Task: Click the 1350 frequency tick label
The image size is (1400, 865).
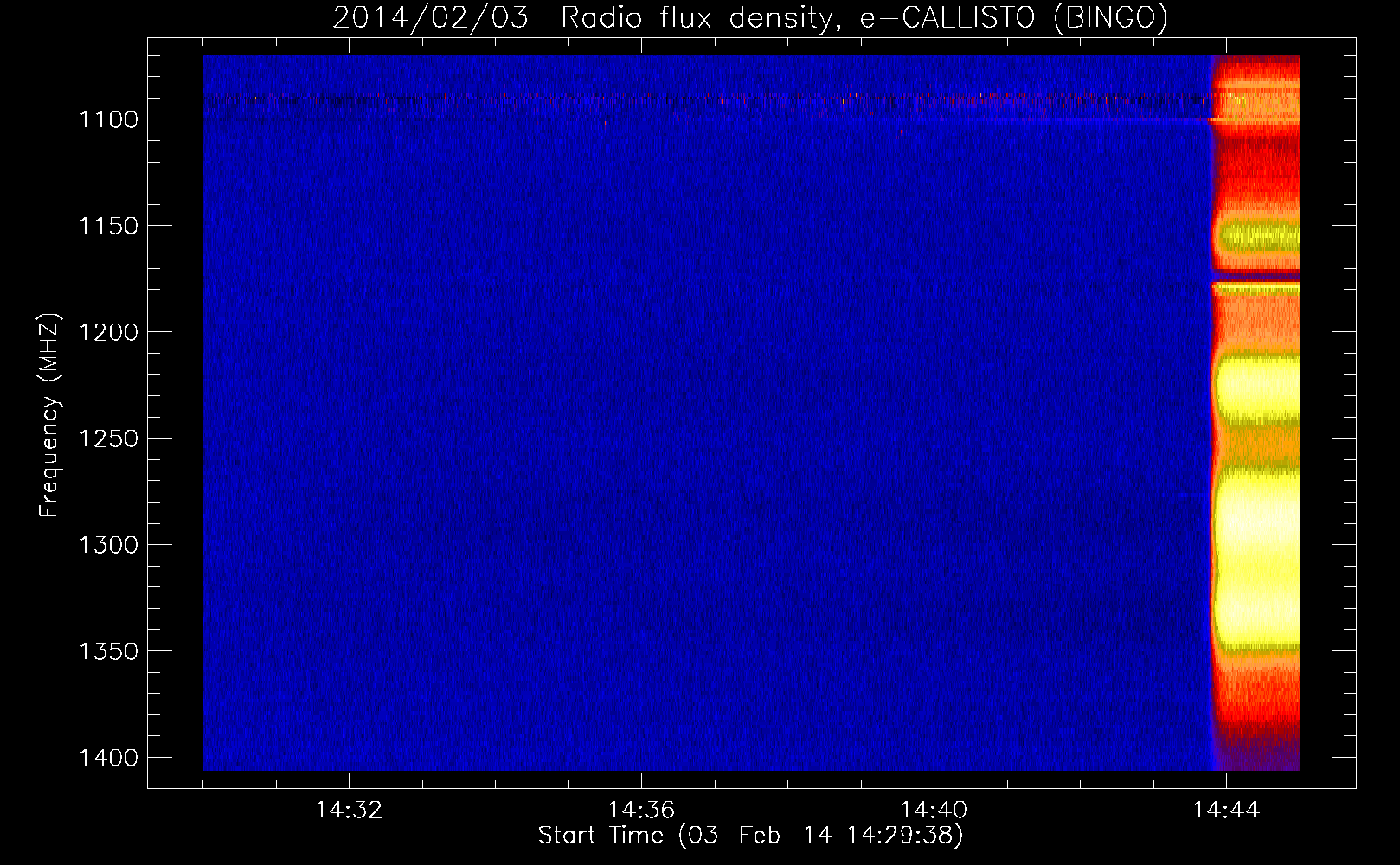Action: pos(108,651)
